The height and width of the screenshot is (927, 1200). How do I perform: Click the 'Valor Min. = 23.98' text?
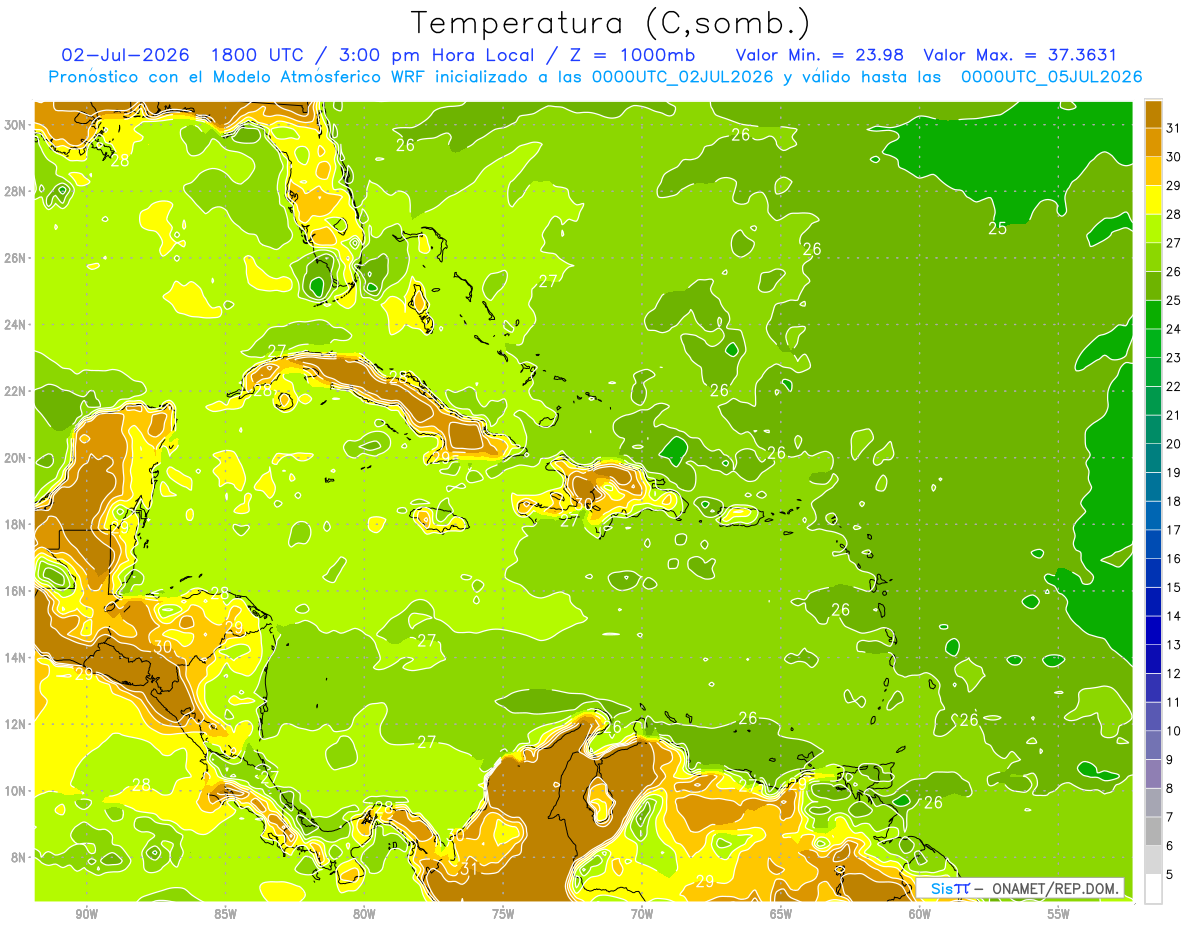(819, 55)
